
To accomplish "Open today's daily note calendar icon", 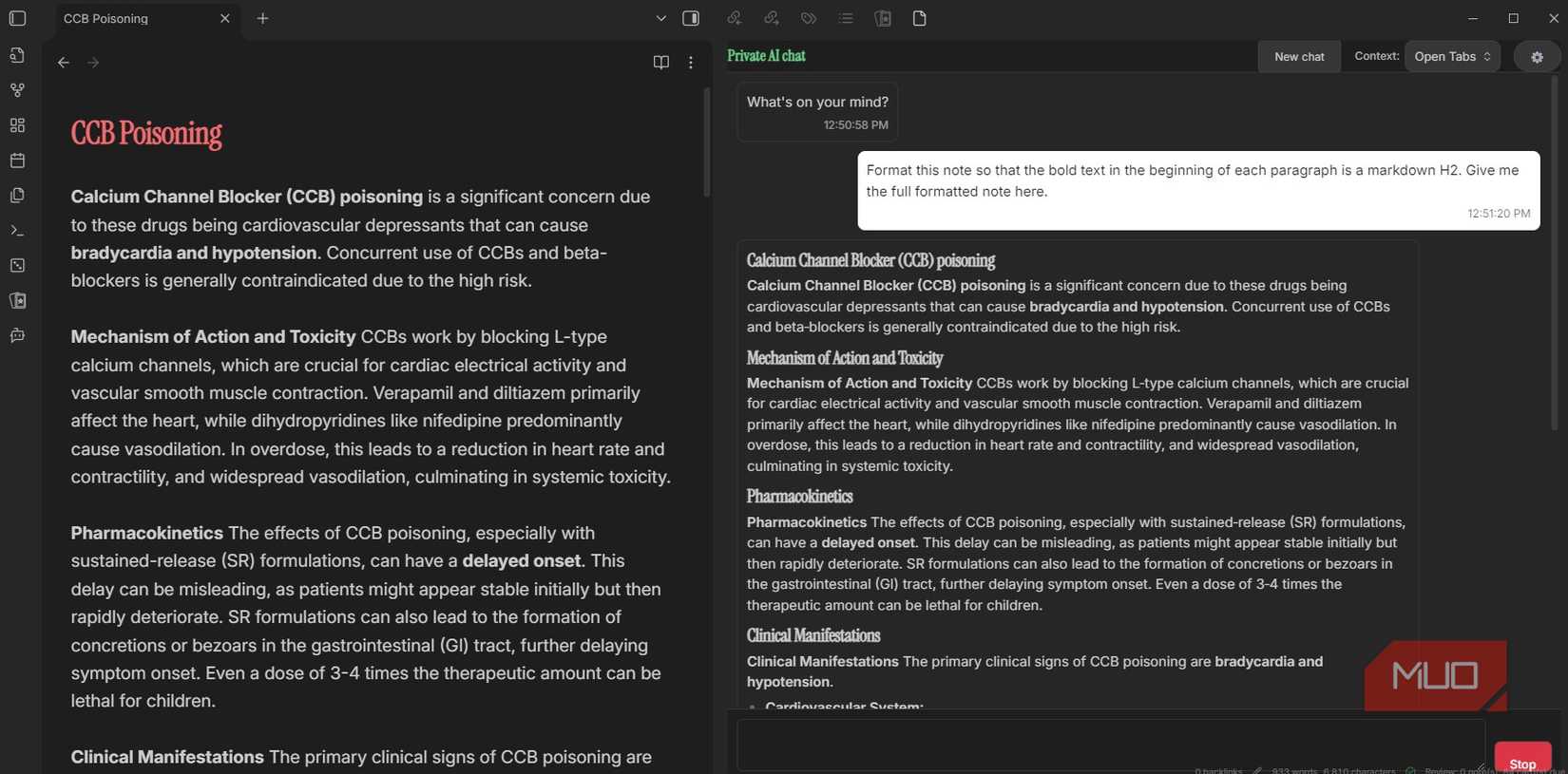I will pyautogui.click(x=17, y=160).
